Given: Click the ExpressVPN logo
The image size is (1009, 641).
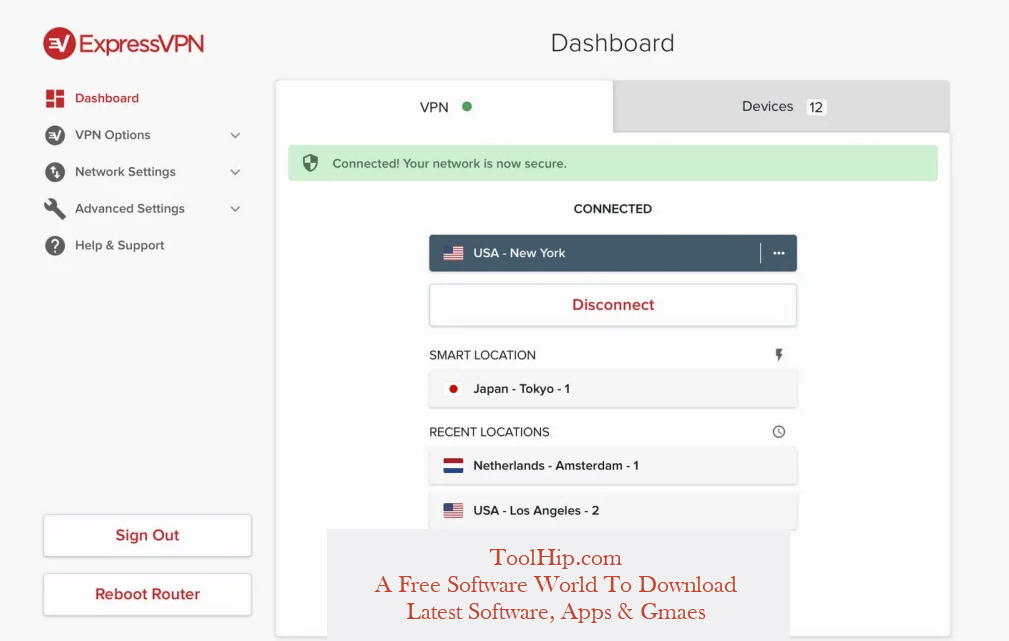Looking at the screenshot, I should 124,44.
